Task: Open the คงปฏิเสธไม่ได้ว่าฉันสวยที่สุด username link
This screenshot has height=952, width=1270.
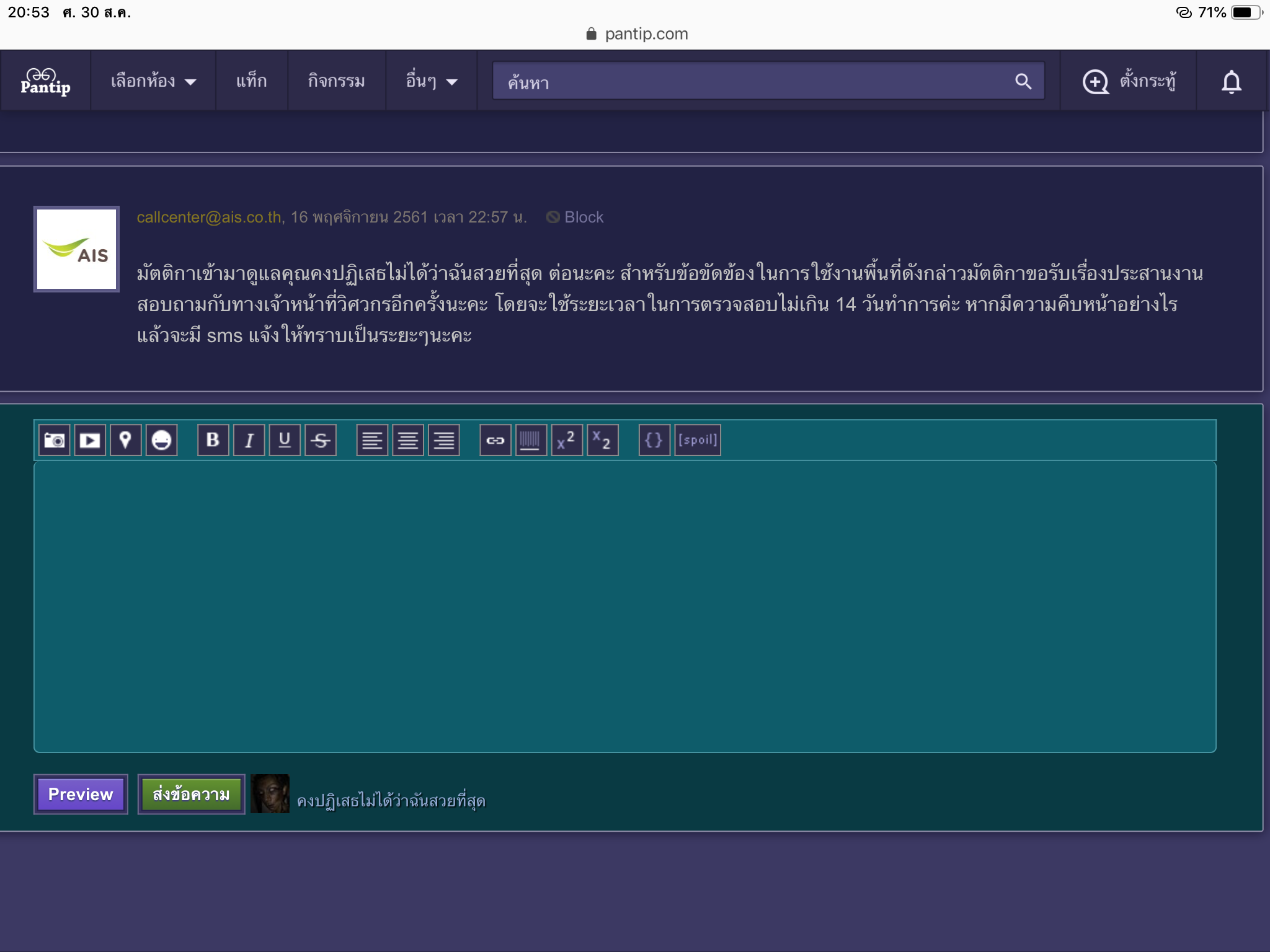Action: (391, 801)
